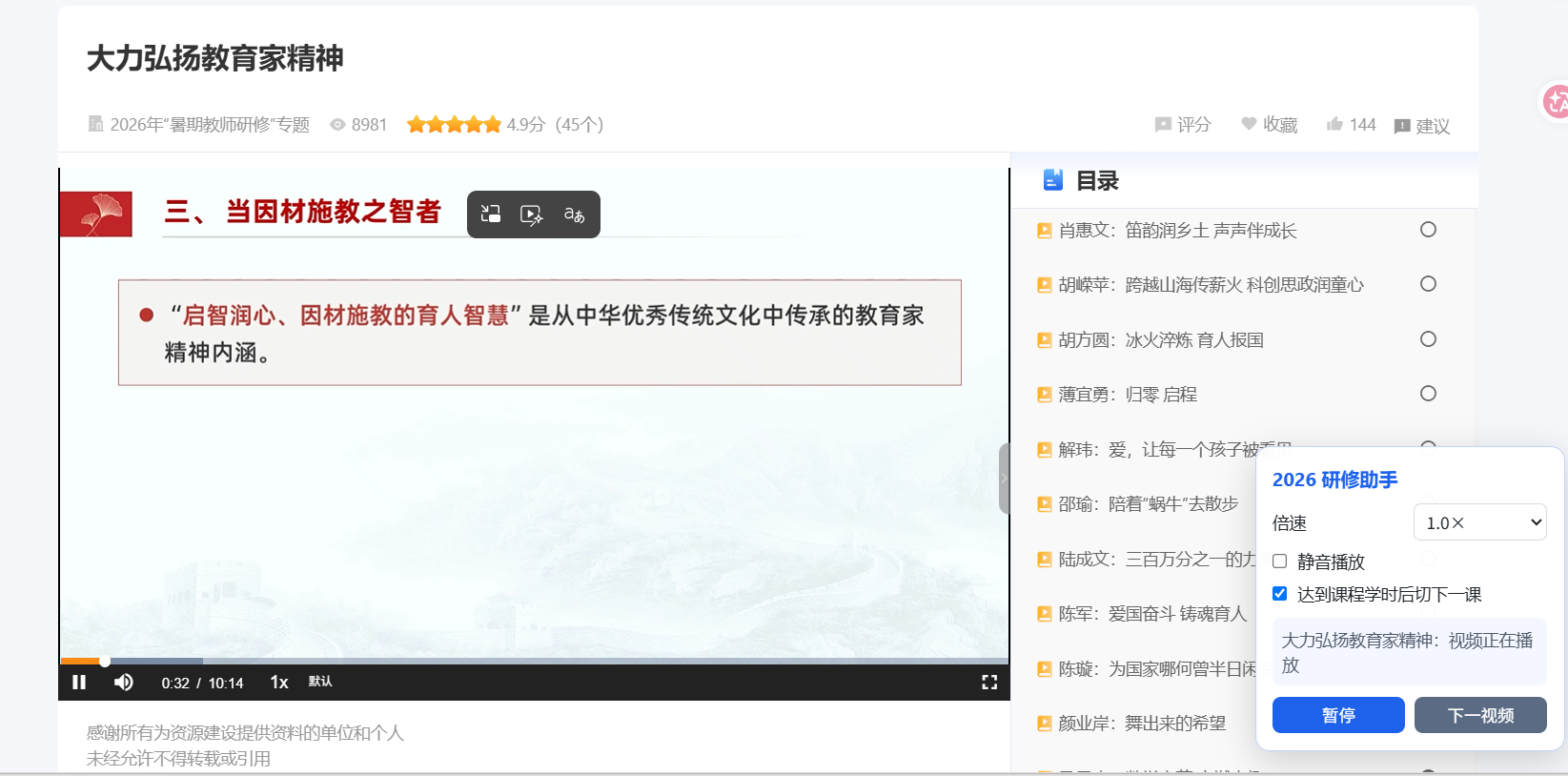Add to favorites with the 收藏 heart
The height and width of the screenshot is (776, 1568).
point(1269,125)
